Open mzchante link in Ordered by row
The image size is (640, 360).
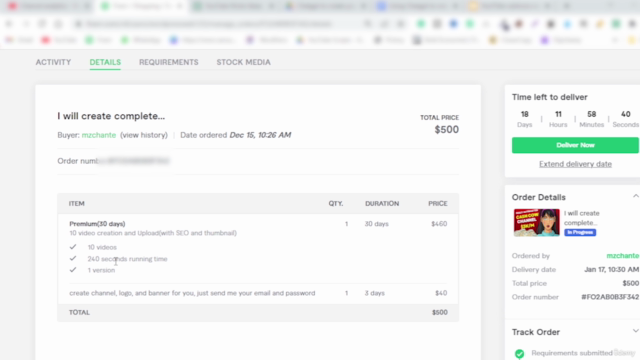tap(622, 256)
